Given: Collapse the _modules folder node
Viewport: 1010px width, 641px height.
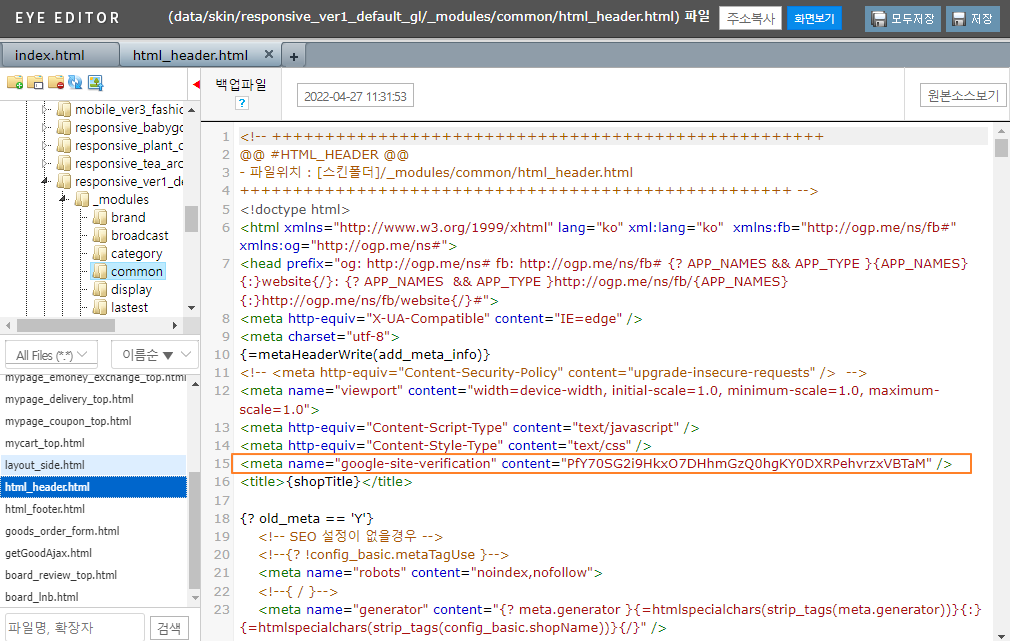Looking at the screenshot, I should pyautogui.click(x=63, y=200).
